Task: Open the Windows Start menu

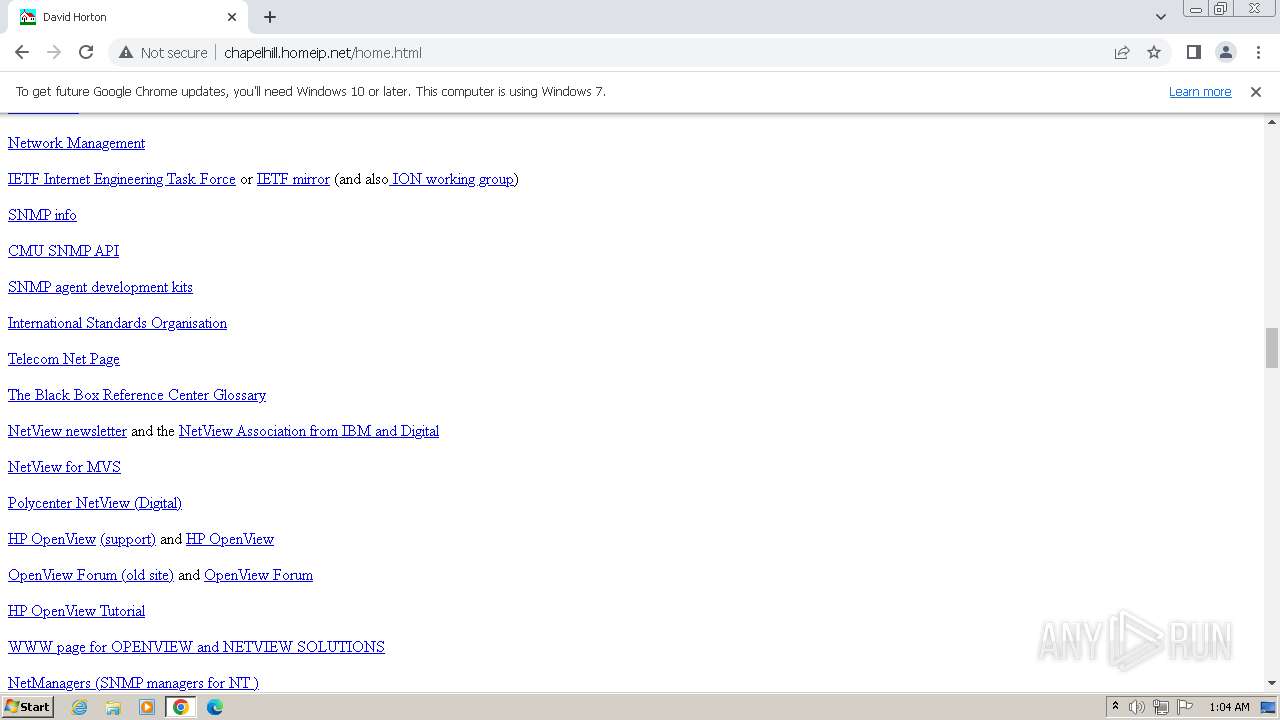Action: click(28, 707)
